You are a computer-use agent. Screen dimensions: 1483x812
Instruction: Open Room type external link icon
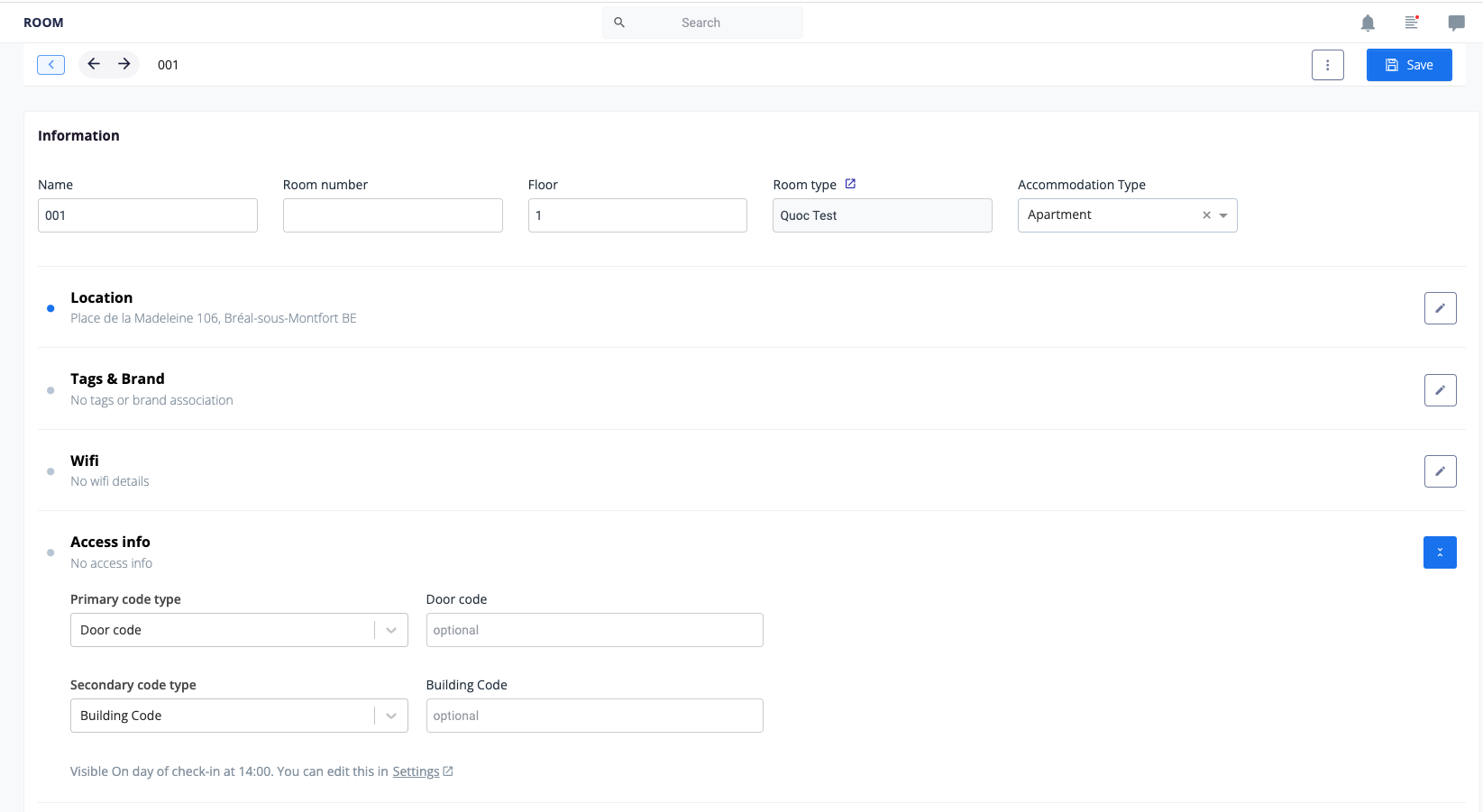[x=850, y=184]
